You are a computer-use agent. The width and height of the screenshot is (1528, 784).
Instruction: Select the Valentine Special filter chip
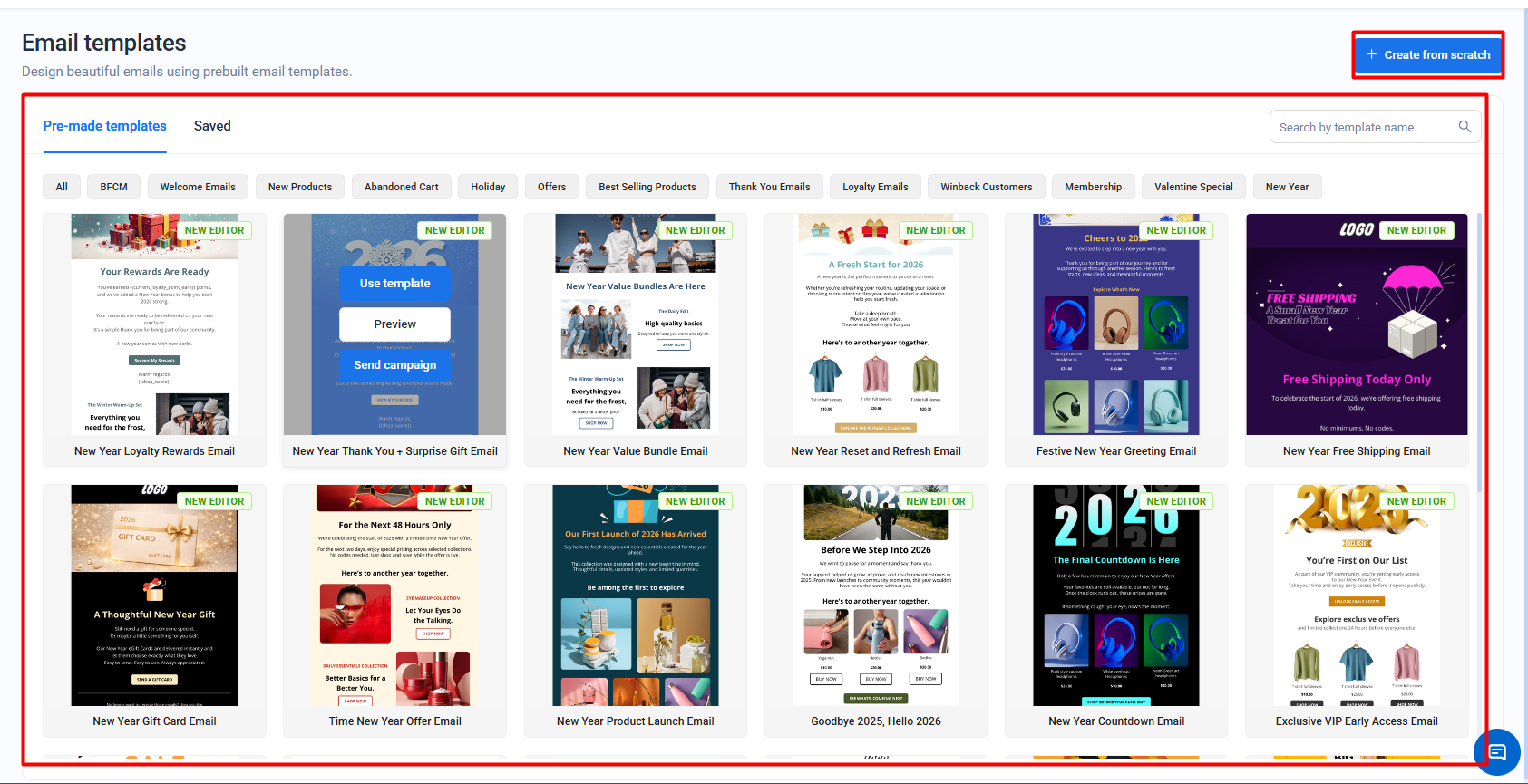[x=1192, y=187]
